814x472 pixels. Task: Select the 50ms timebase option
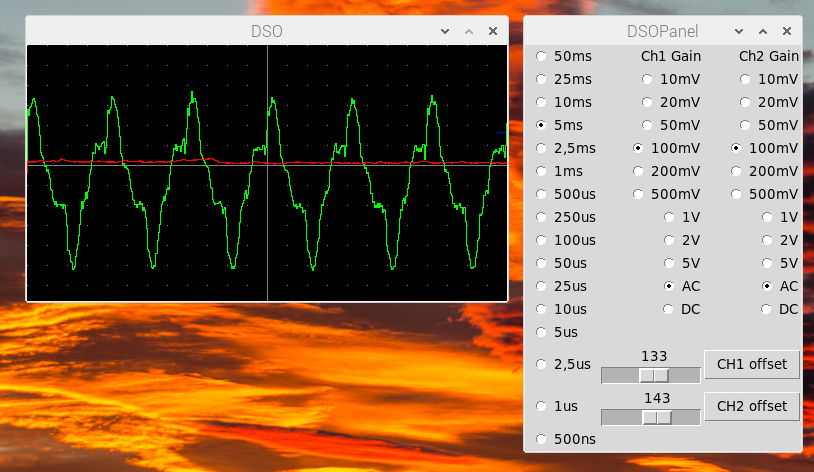coord(564,56)
